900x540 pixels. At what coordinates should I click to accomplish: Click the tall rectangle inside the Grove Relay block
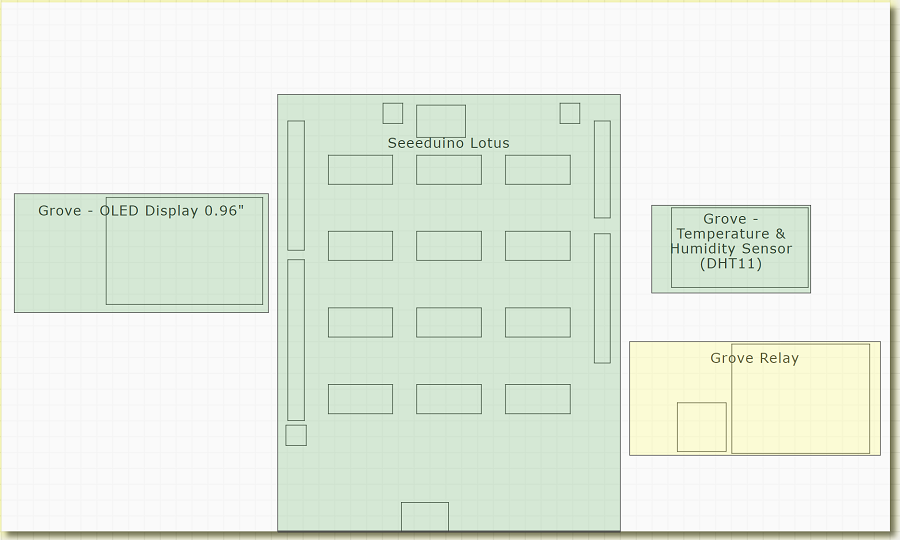tap(801, 399)
